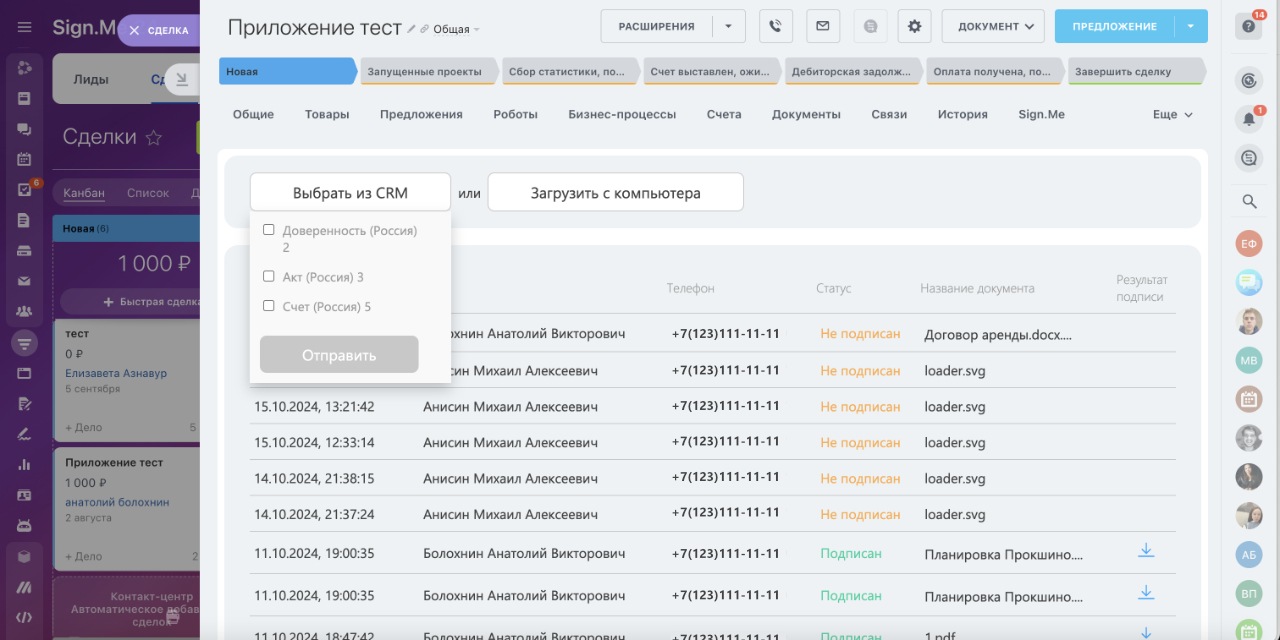Check the Доверенность (Россия) checkbox
The height and width of the screenshot is (640, 1280).
[x=268, y=230]
